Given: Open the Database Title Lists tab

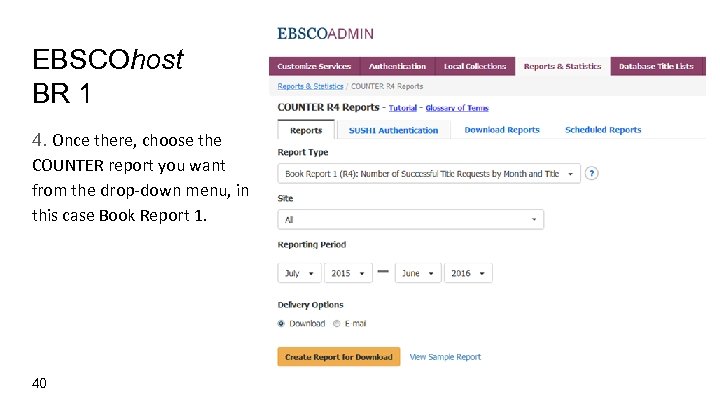Looking at the screenshot, I should [656, 66].
